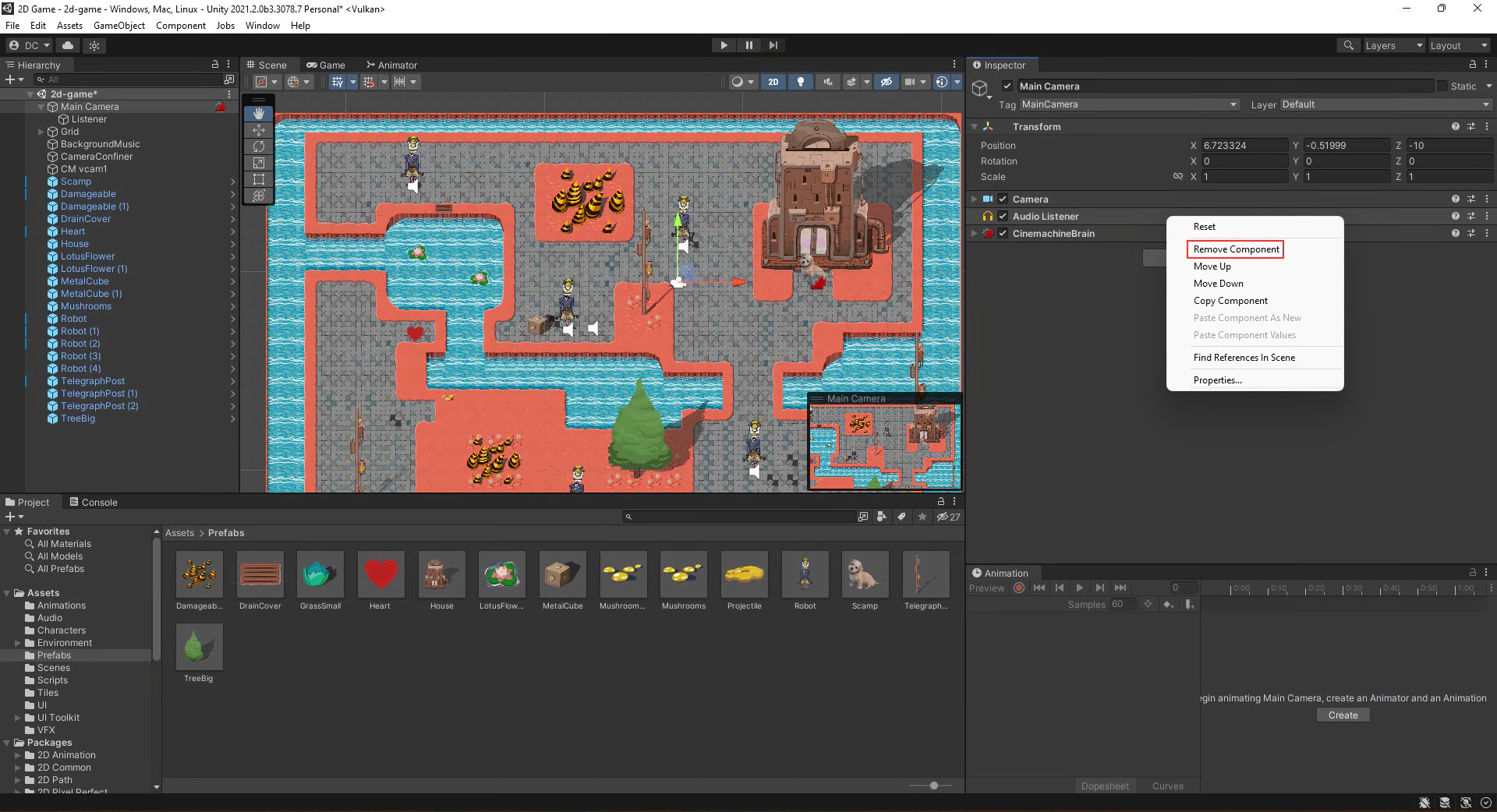
Task: Select the Transform tool in Scene toolbar
Action: tap(259, 196)
